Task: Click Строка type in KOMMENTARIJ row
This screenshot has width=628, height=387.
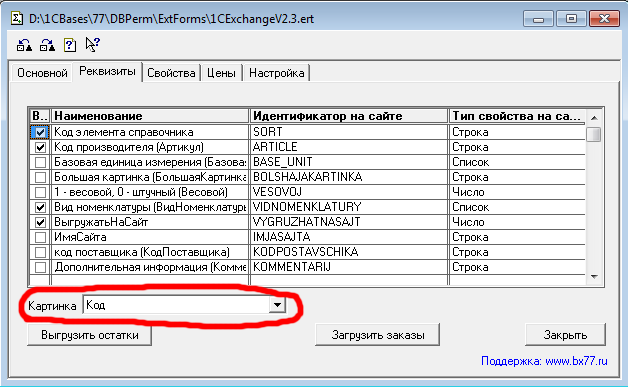Action: click(x=517, y=267)
